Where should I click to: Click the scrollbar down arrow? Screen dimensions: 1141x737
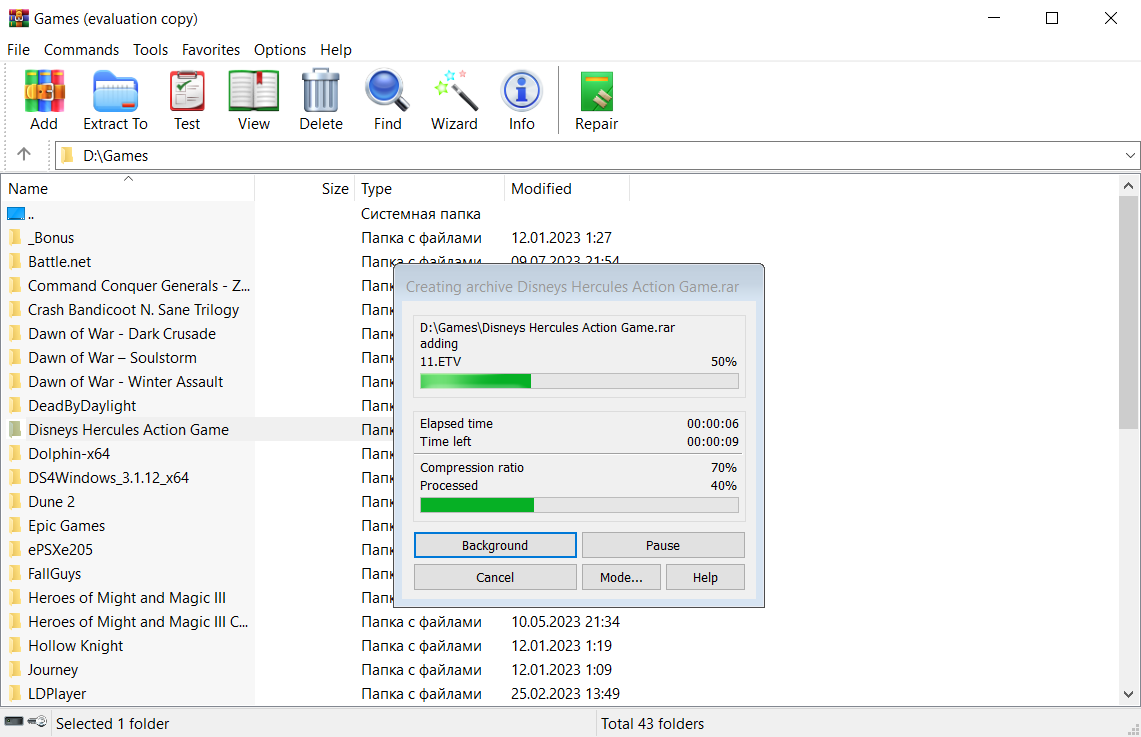point(1128,694)
